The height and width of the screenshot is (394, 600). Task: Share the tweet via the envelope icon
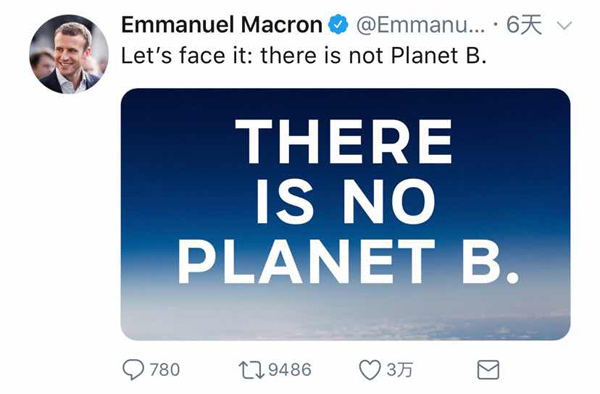[x=488, y=370]
